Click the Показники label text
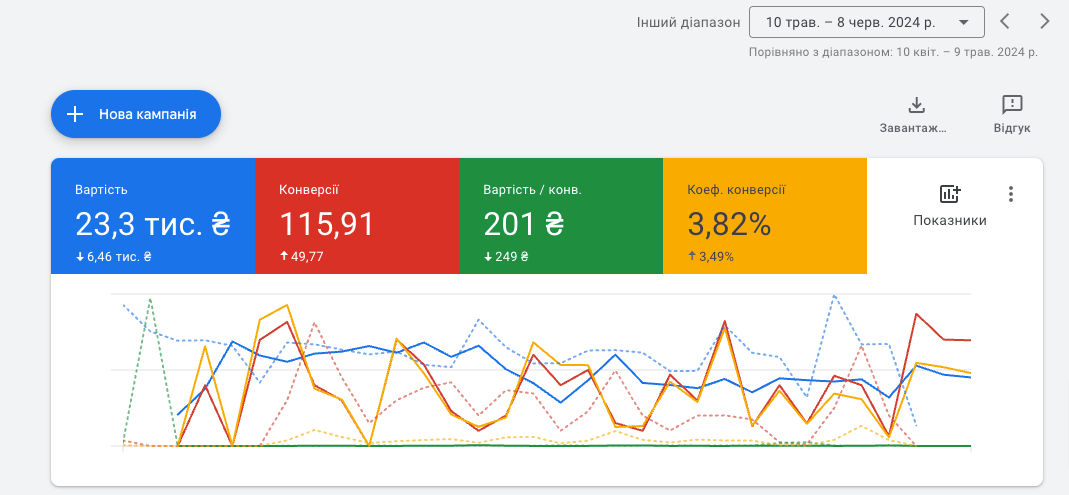Screen dimensions: 1069x495 pos(949,220)
